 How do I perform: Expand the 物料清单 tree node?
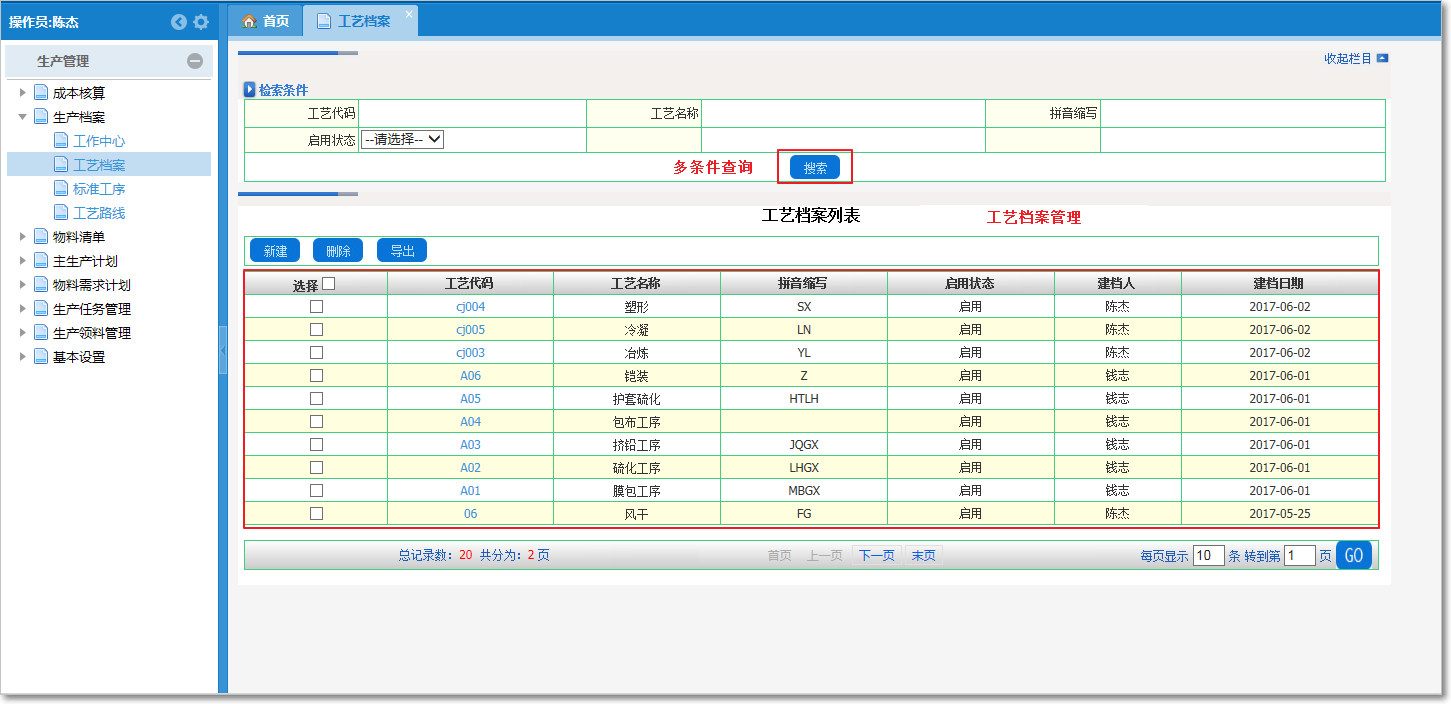[23, 237]
